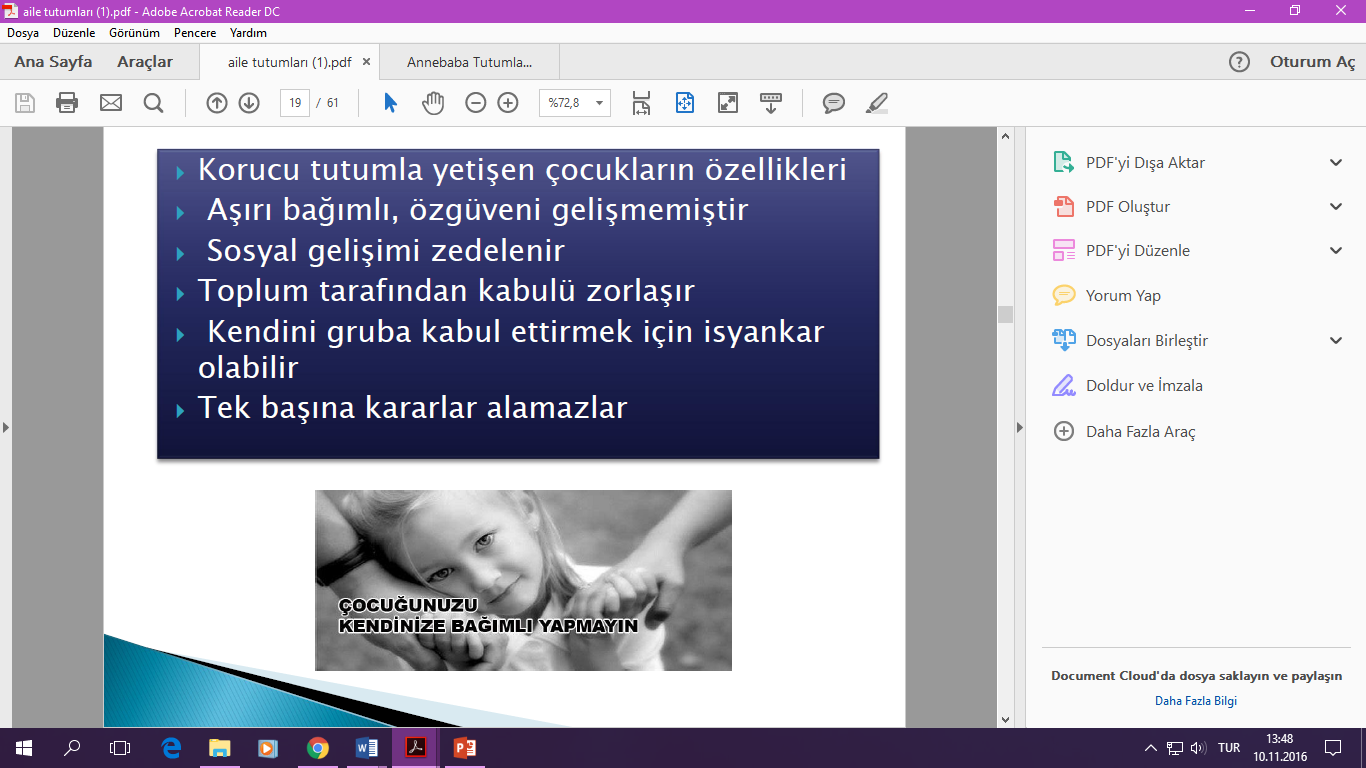This screenshot has width=1366, height=768.
Task: Switch to Annebaba Tutumla... document tab
Action: [x=470, y=62]
